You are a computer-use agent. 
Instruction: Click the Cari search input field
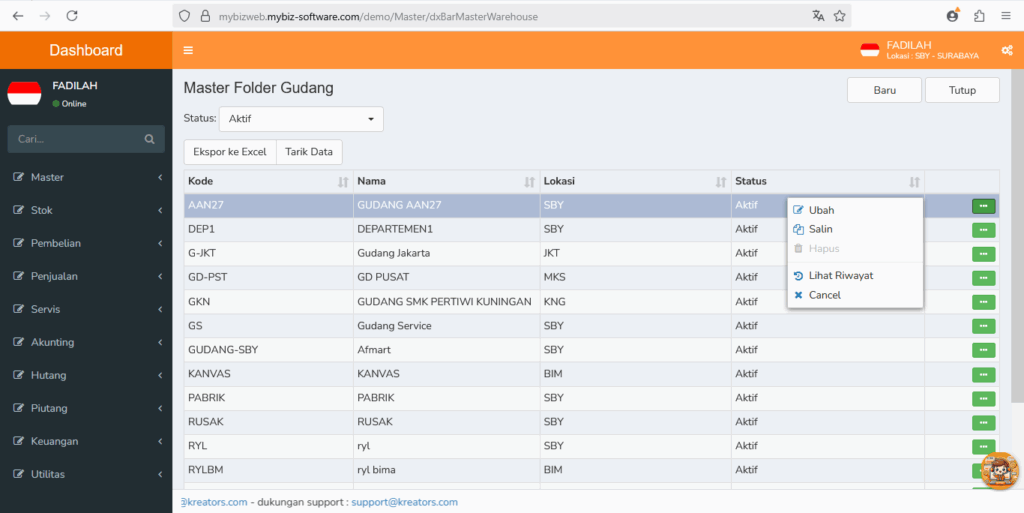coord(86,139)
